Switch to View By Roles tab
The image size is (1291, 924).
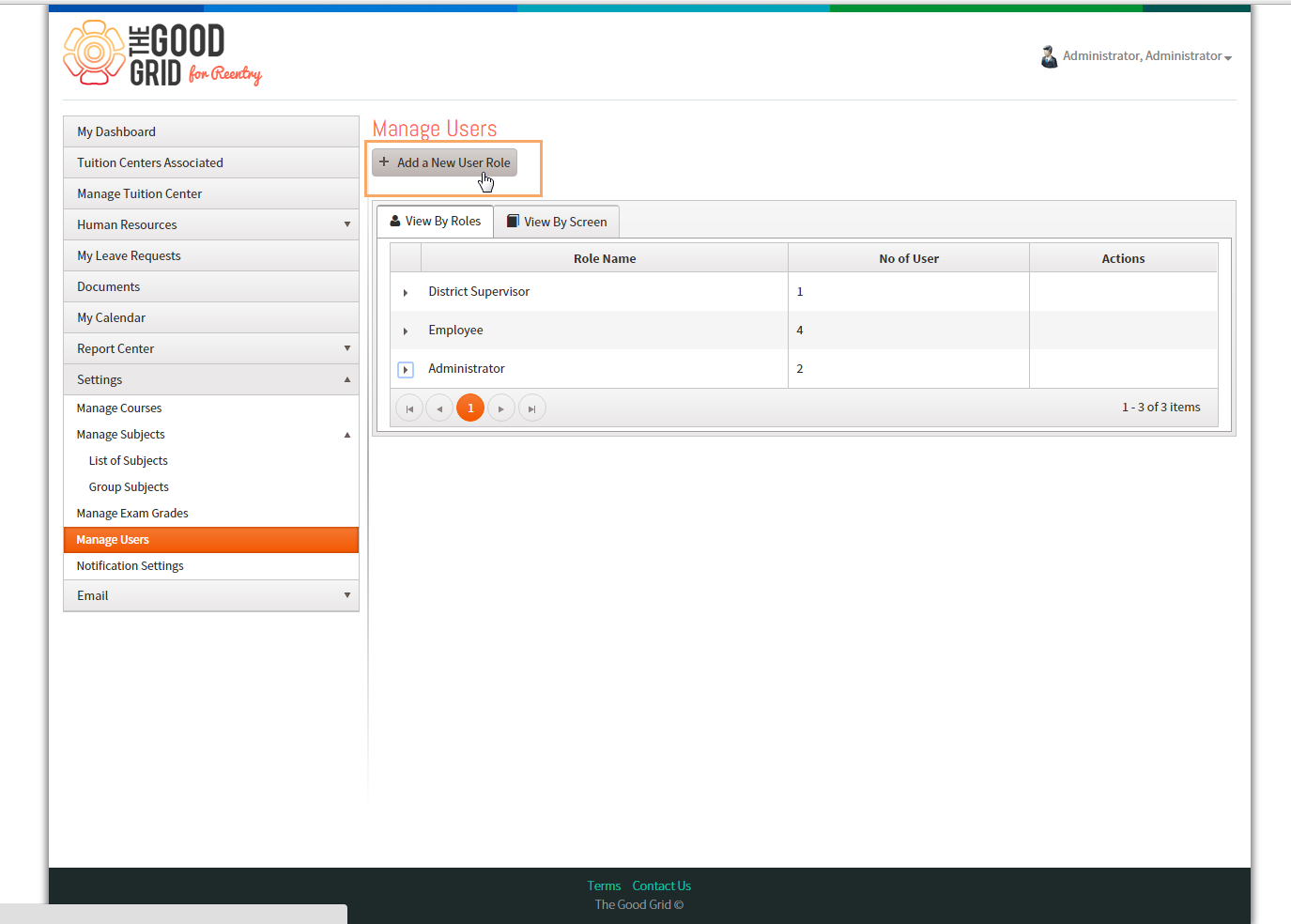coord(436,222)
